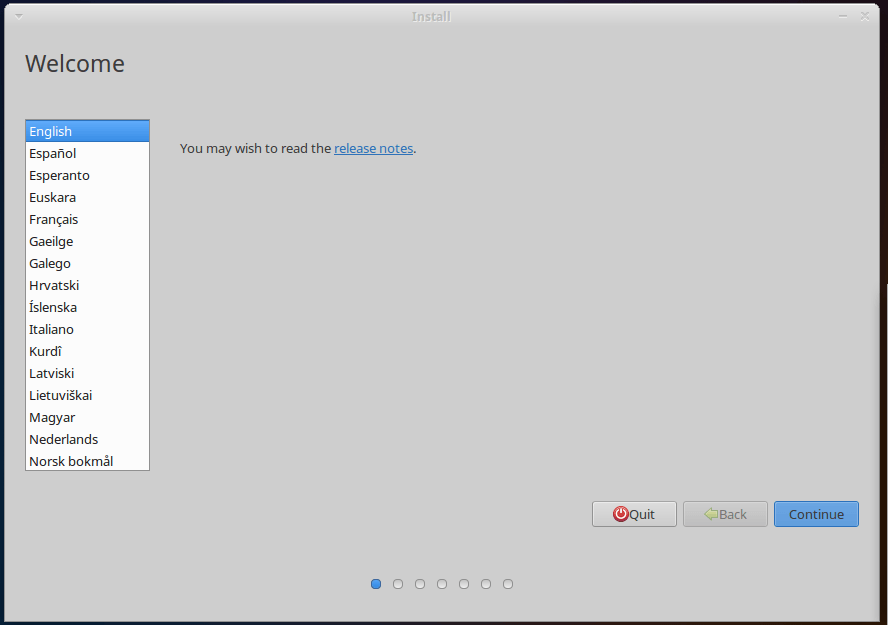Pick Norsk bokmål from the list
Viewport: 888px width, 625px height.
point(87,461)
